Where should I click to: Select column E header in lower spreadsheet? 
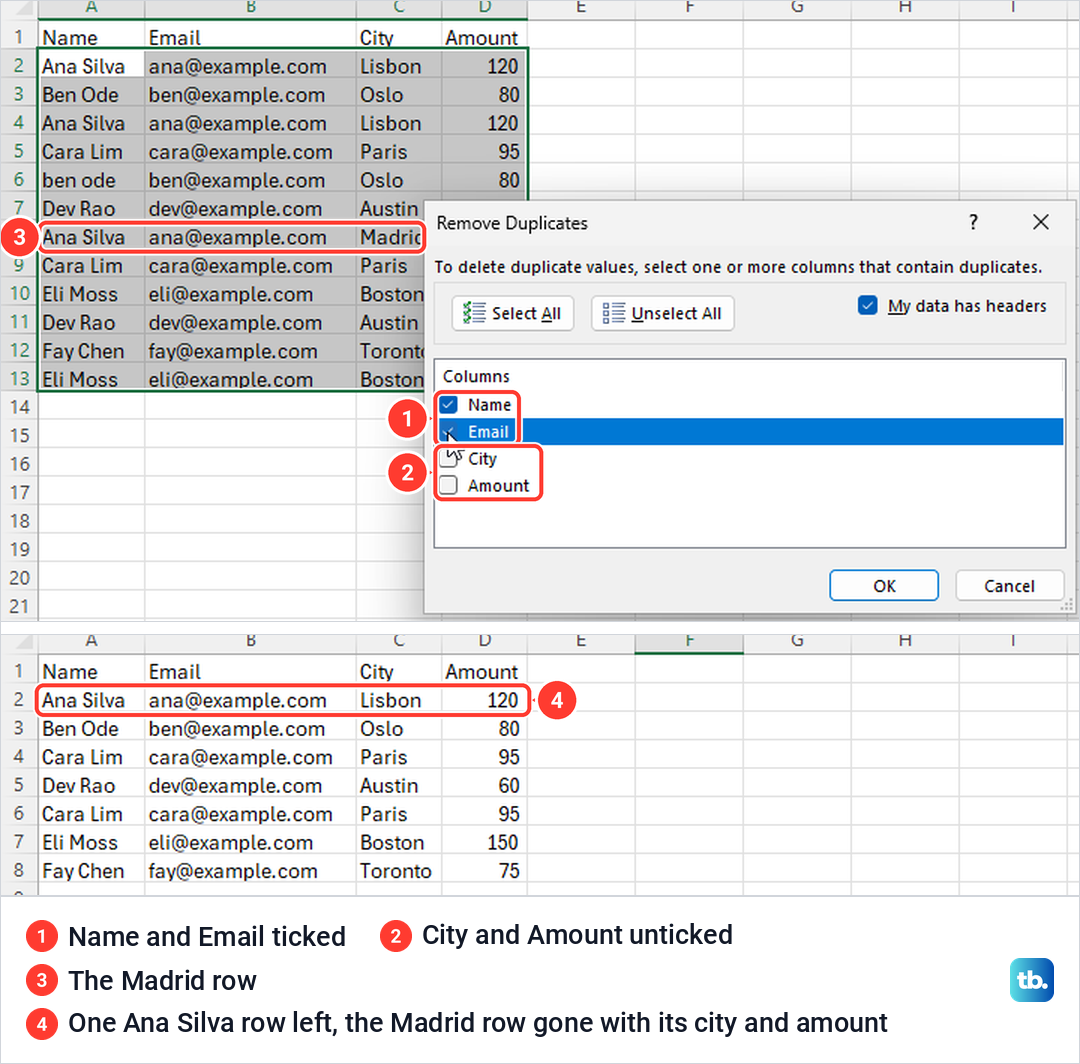[x=581, y=642]
